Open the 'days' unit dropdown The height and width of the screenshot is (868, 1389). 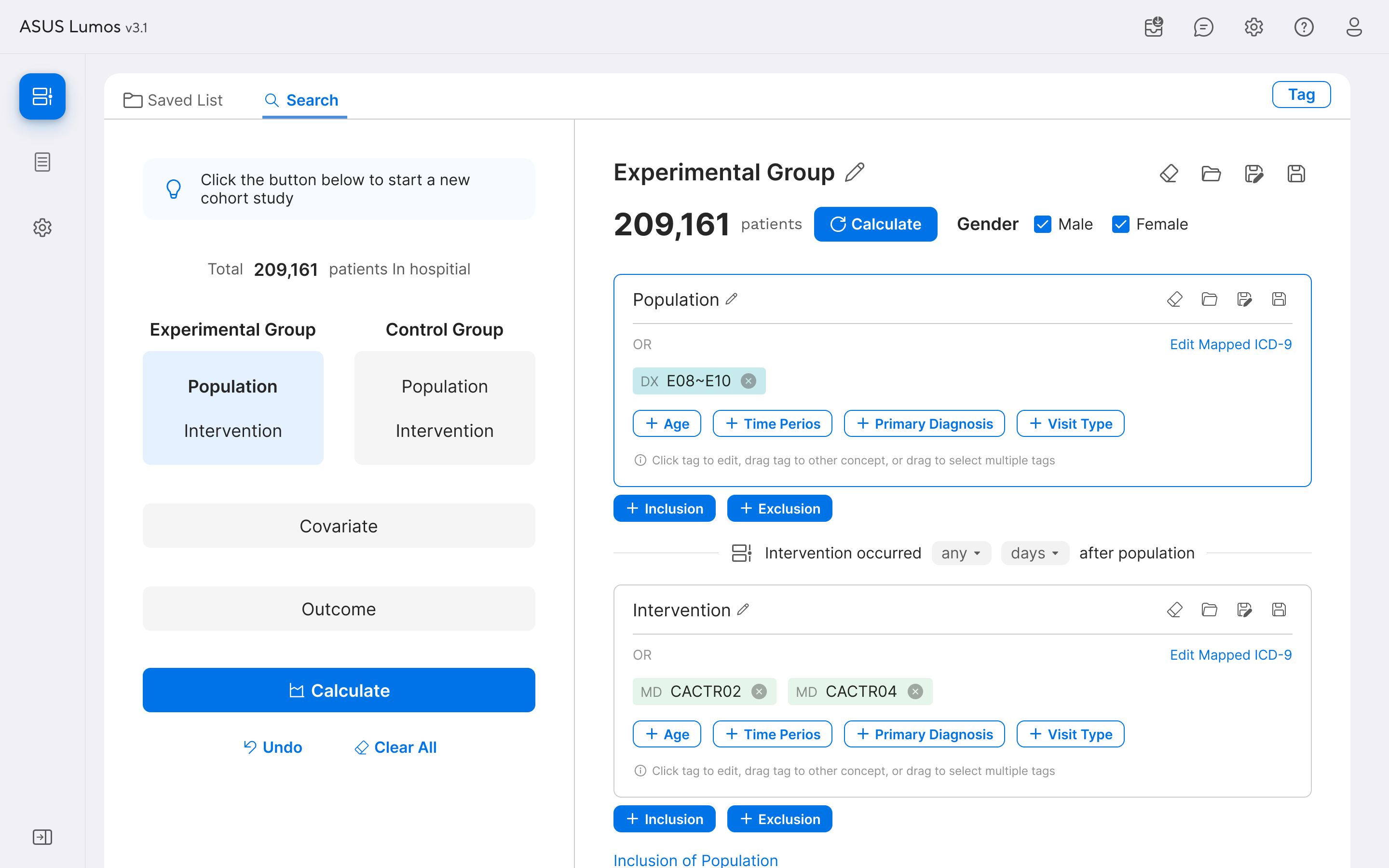[1035, 553]
